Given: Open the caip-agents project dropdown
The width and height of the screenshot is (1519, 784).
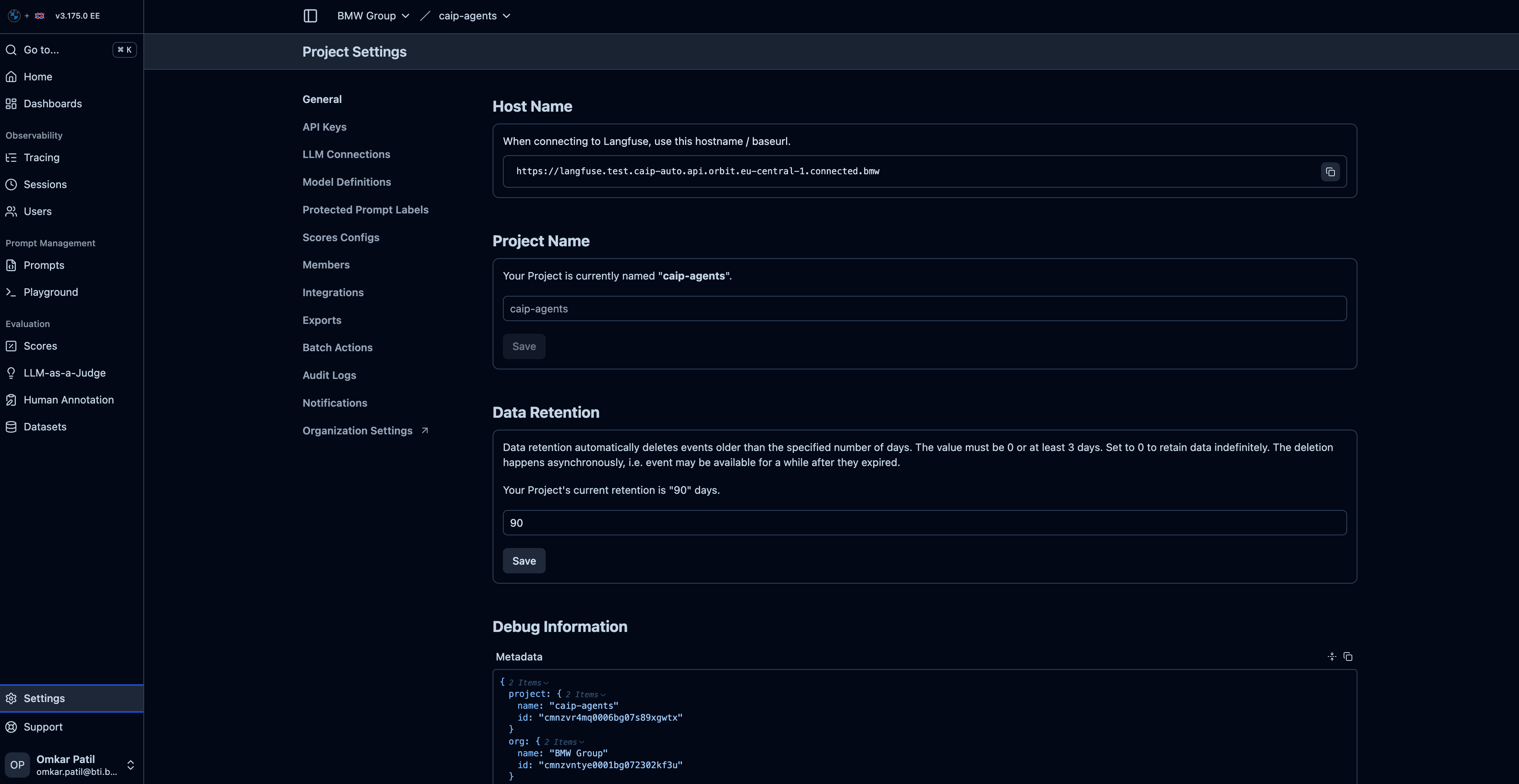Looking at the screenshot, I should tap(475, 16).
